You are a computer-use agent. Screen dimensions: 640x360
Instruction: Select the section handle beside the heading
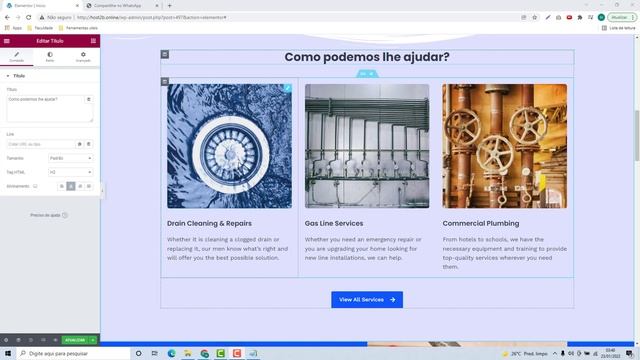(165, 54)
